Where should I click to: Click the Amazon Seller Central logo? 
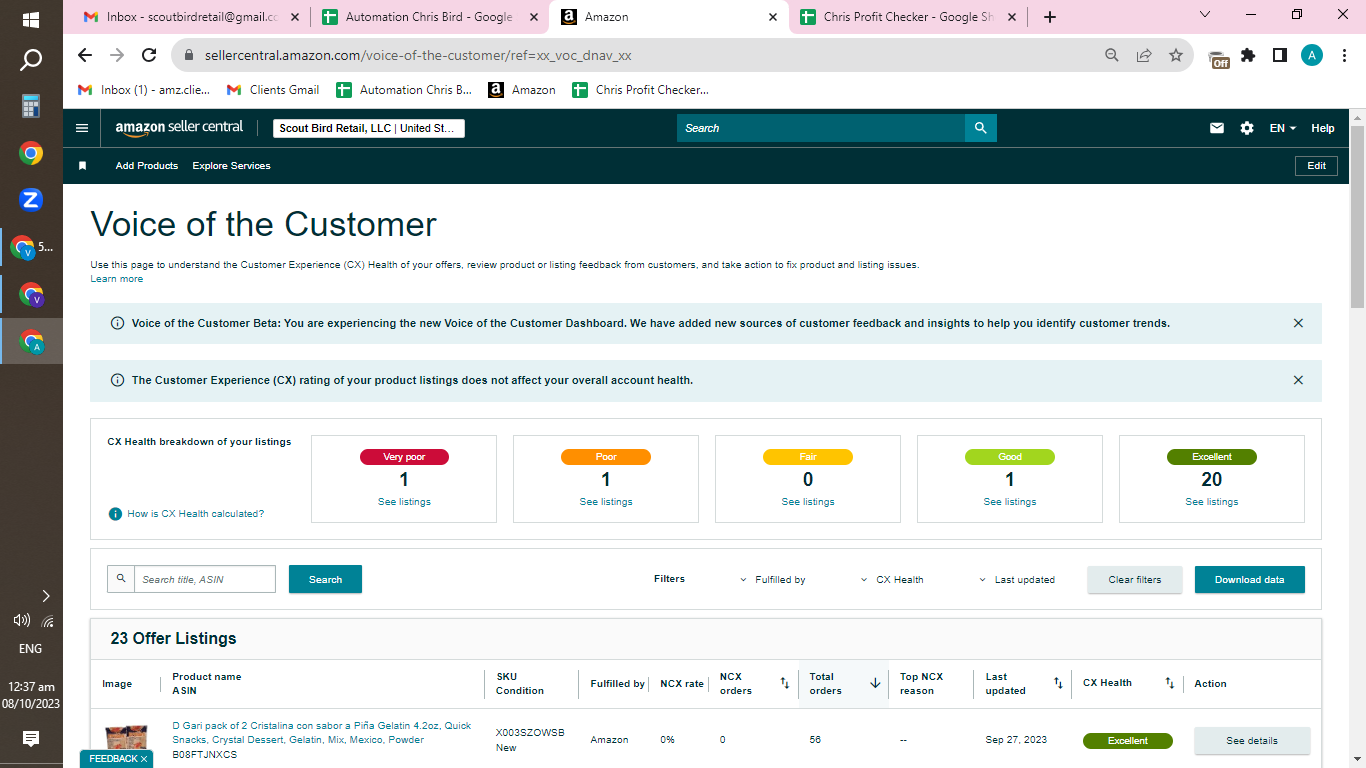click(179, 128)
